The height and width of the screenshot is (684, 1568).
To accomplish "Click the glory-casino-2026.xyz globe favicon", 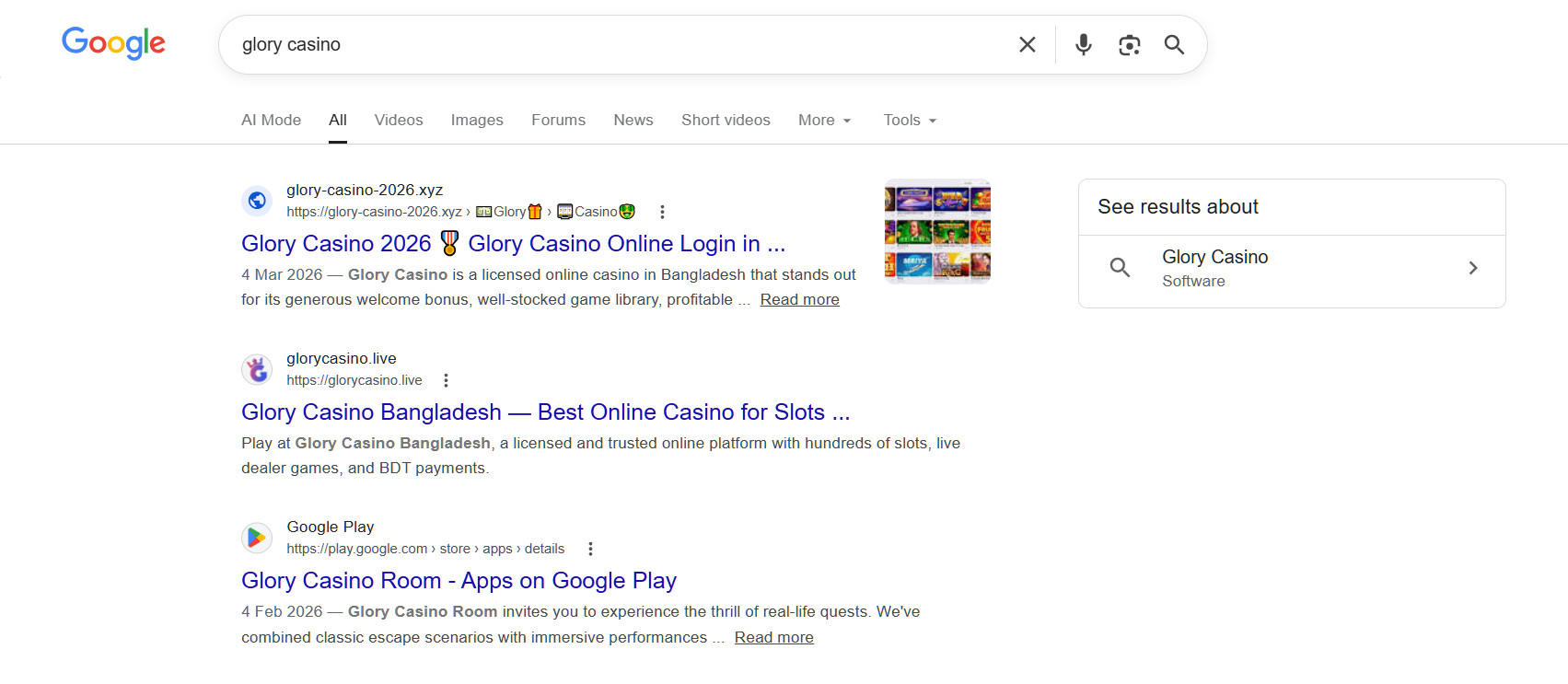I will click(257, 200).
